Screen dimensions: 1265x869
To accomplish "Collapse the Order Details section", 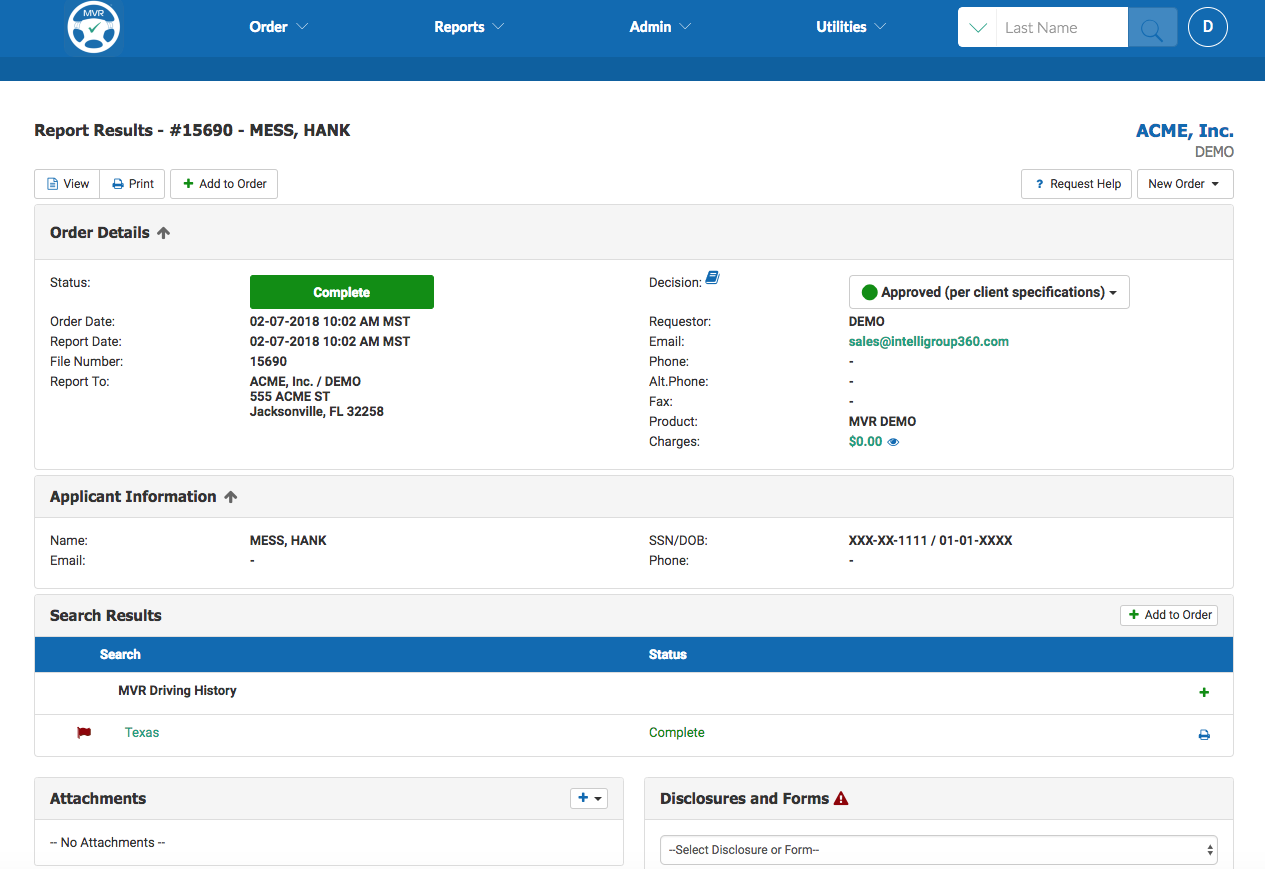I will 164,233.
